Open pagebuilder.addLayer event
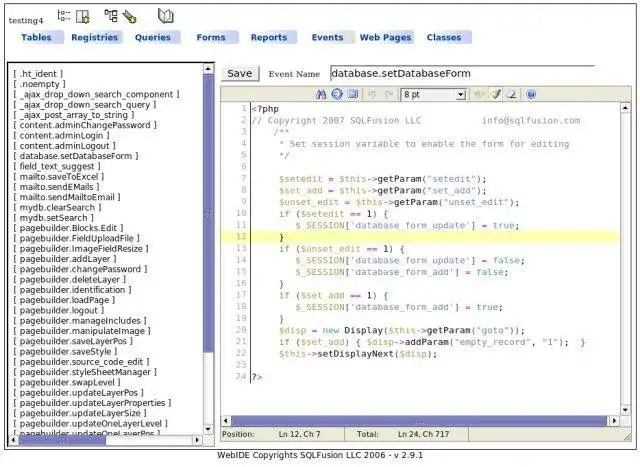The image size is (640, 467). pyautogui.click(x=64, y=259)
